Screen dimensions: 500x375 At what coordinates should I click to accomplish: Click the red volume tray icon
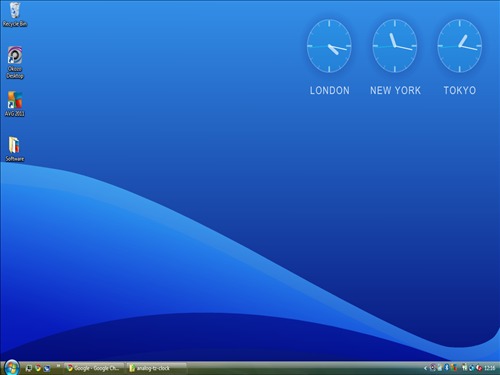coord(479,368)
